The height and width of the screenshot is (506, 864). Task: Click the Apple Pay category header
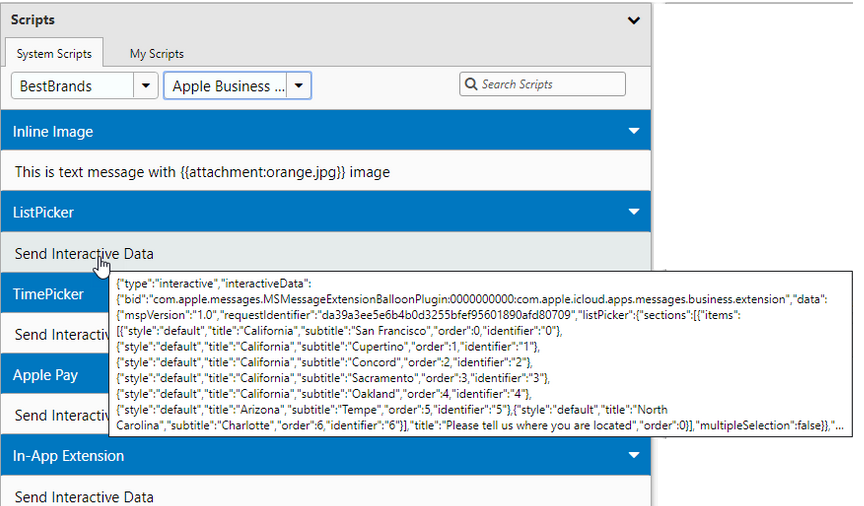tap(46, 375)
